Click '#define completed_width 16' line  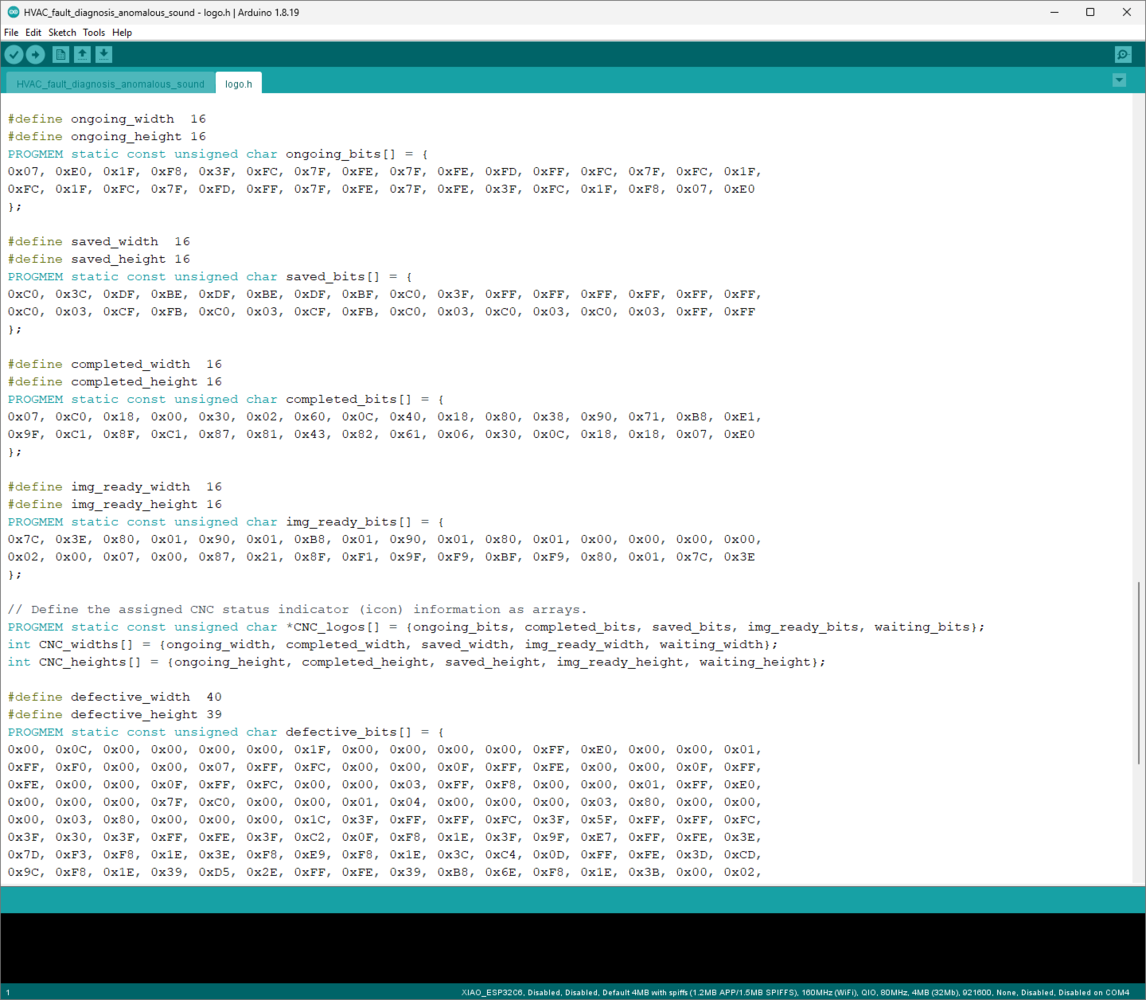[x=115, y=364]
